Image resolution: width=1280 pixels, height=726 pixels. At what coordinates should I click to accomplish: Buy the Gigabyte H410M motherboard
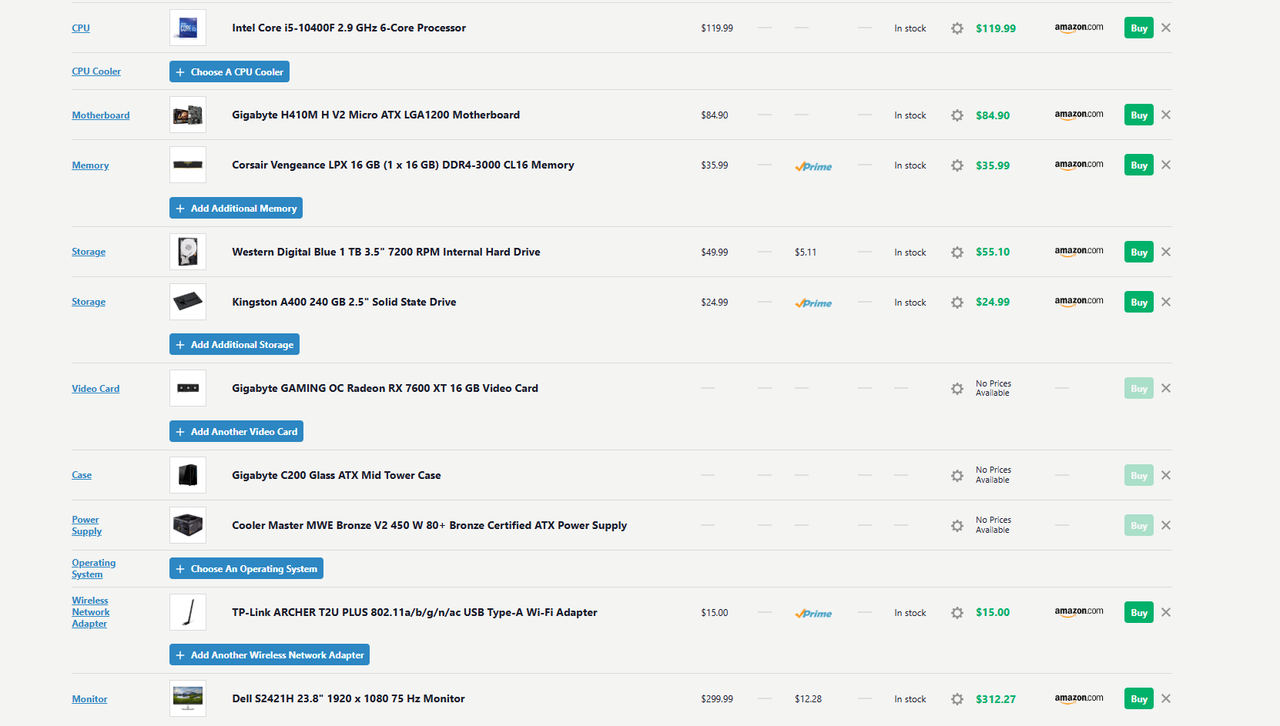1139,115
